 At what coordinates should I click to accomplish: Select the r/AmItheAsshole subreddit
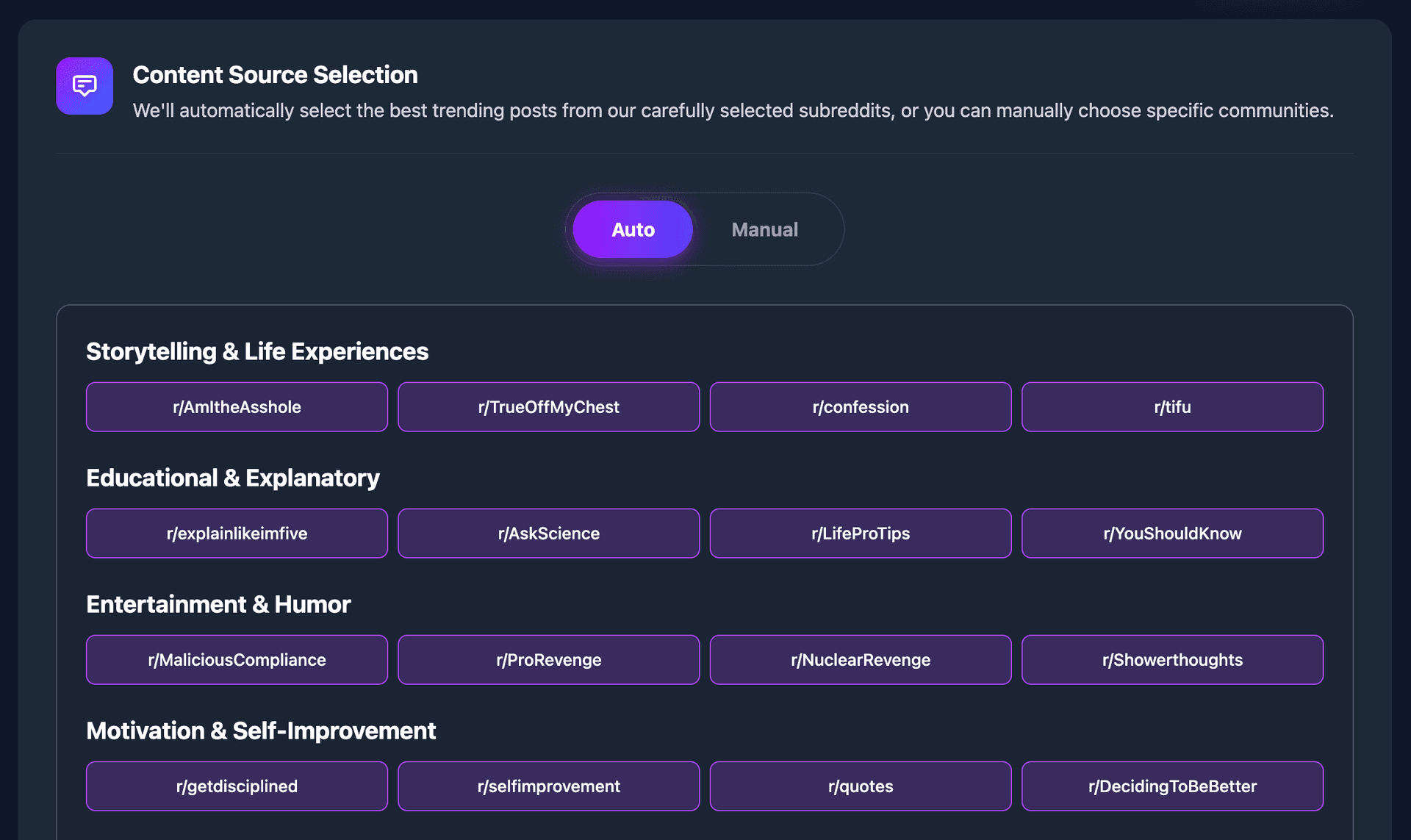[237, 406]
